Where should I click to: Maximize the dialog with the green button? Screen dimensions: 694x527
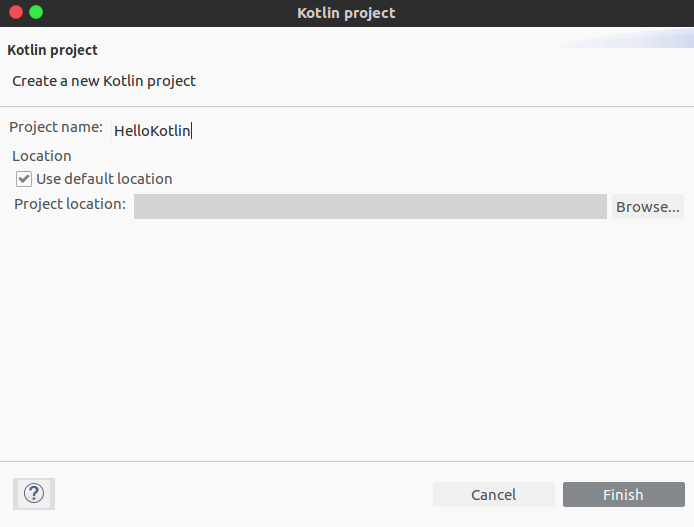point(36,12)
